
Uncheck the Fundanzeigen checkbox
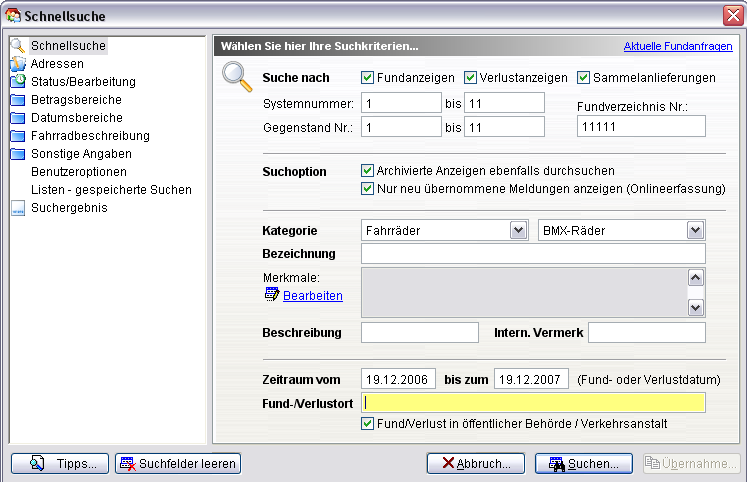tap(368, 78)
